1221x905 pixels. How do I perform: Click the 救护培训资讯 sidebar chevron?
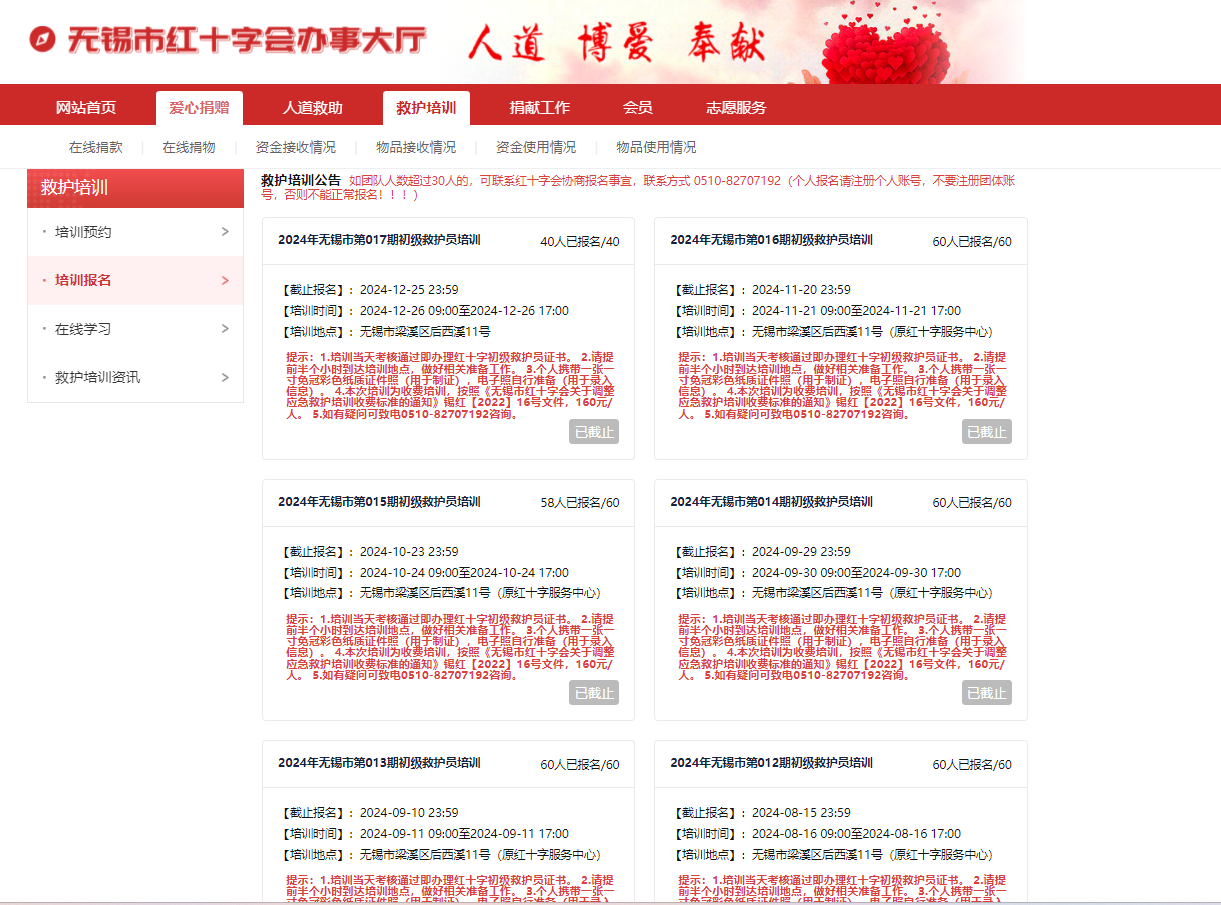225,377
